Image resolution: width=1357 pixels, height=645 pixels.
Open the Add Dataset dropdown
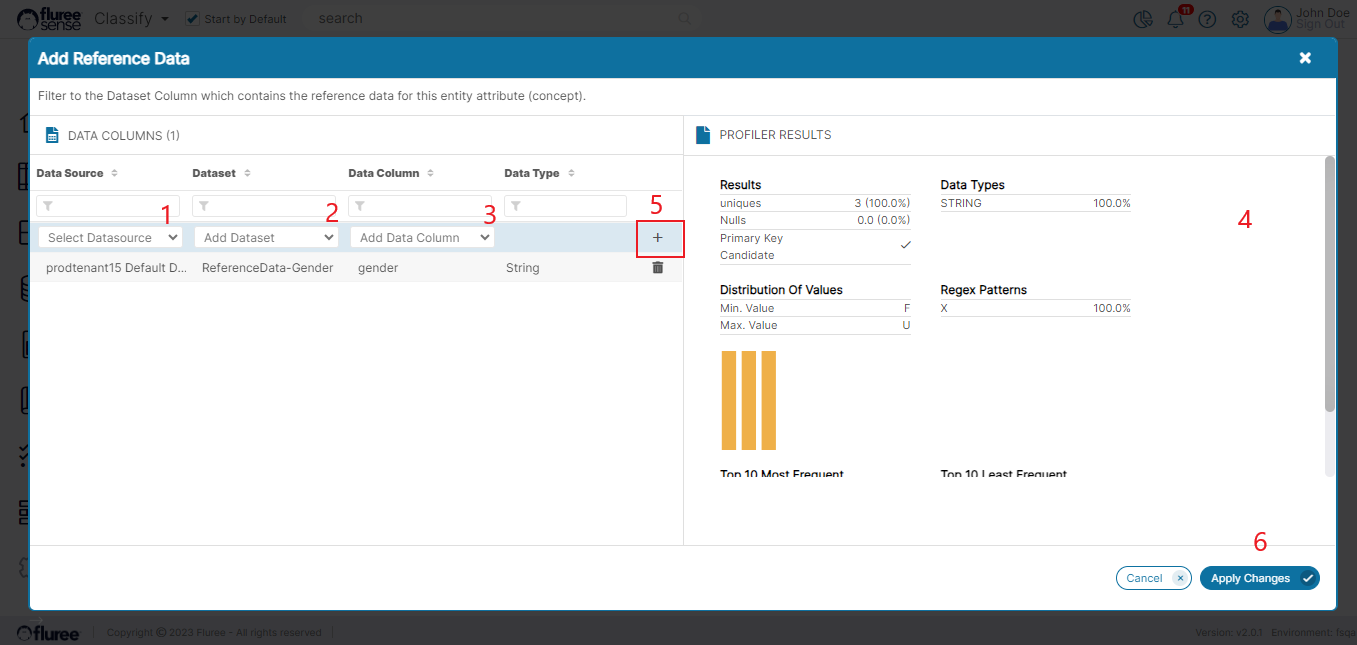tap(267, 238)
